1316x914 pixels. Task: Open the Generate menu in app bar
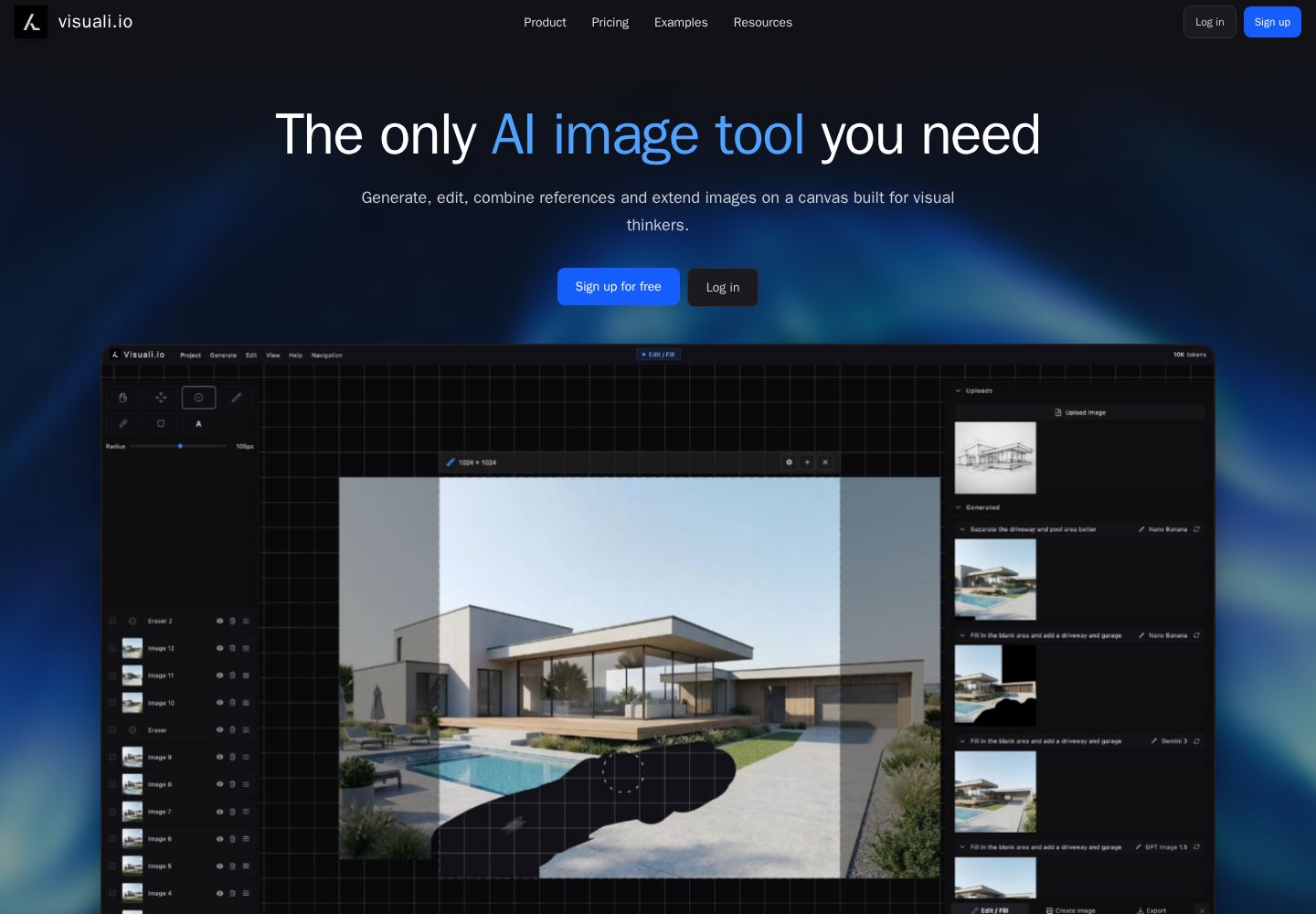tap(223, 356)
